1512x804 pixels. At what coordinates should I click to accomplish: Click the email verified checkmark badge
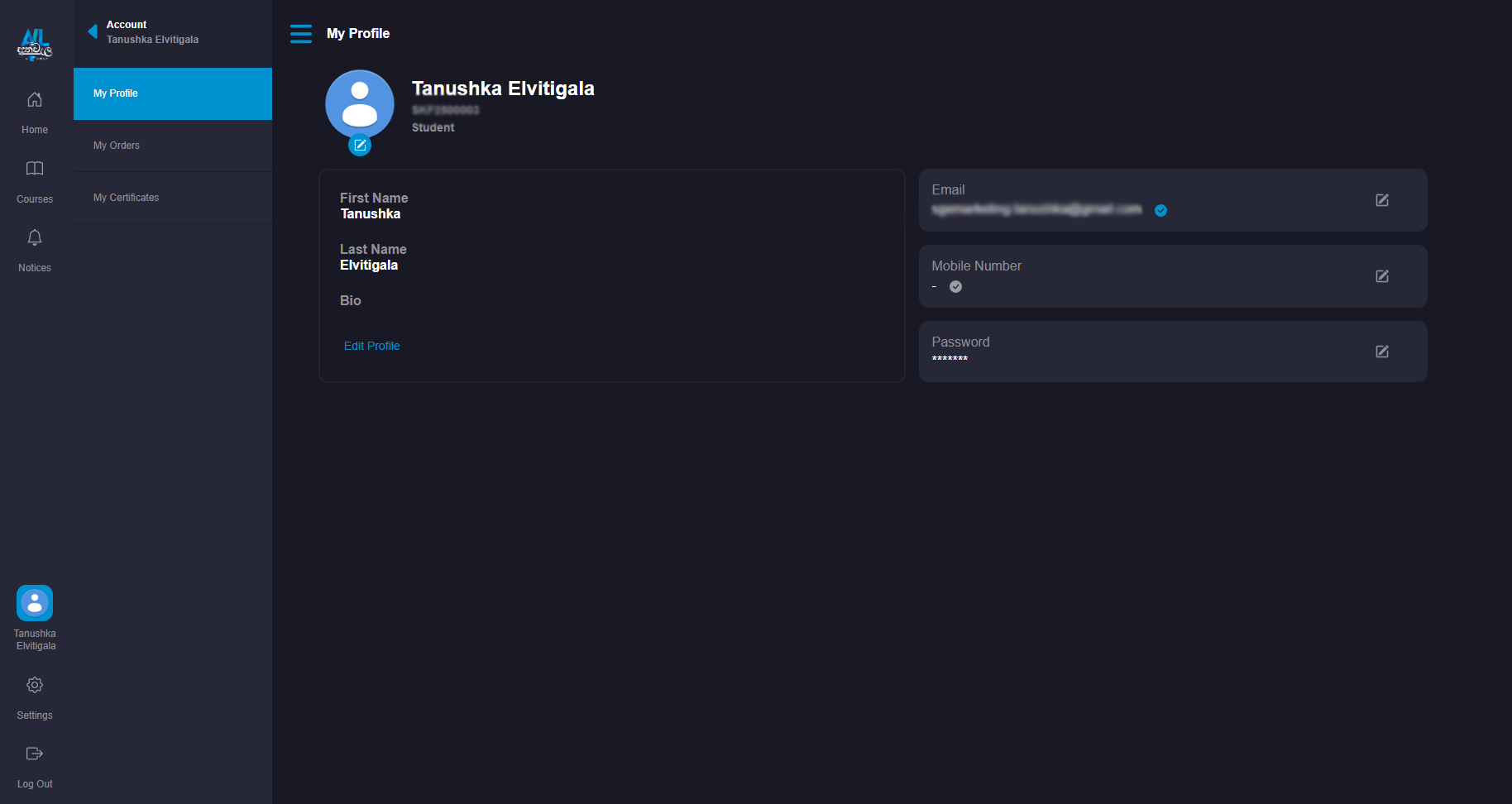click(1160, 211)
